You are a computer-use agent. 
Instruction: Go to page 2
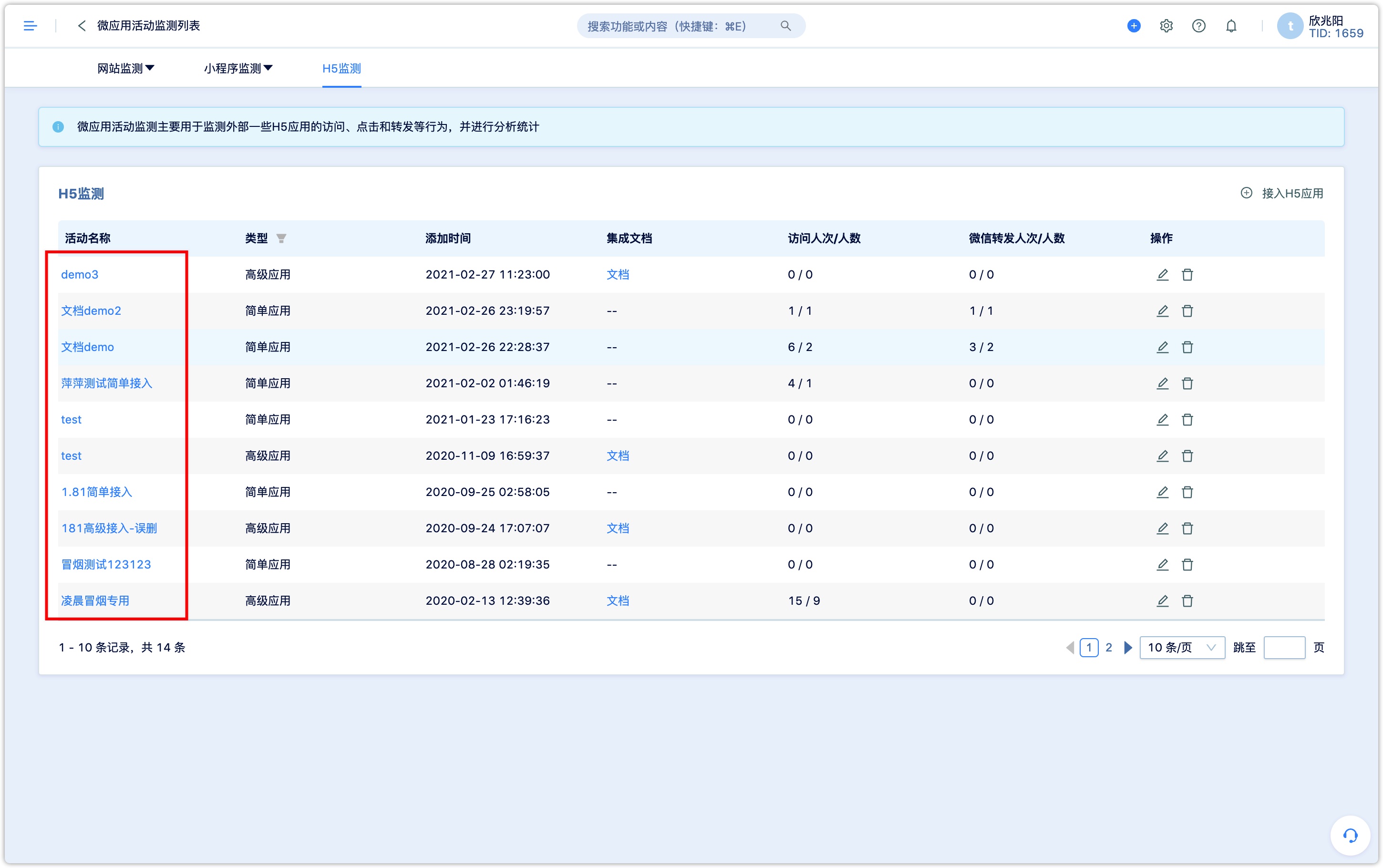[x=1109, y=648]
